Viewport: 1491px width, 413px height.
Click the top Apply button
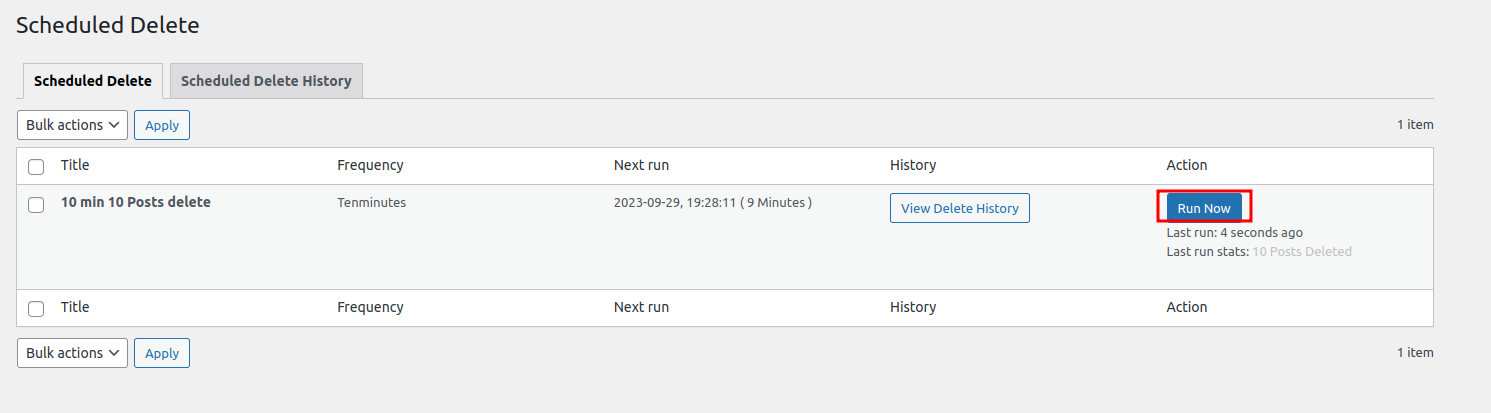tap(162, 125)
